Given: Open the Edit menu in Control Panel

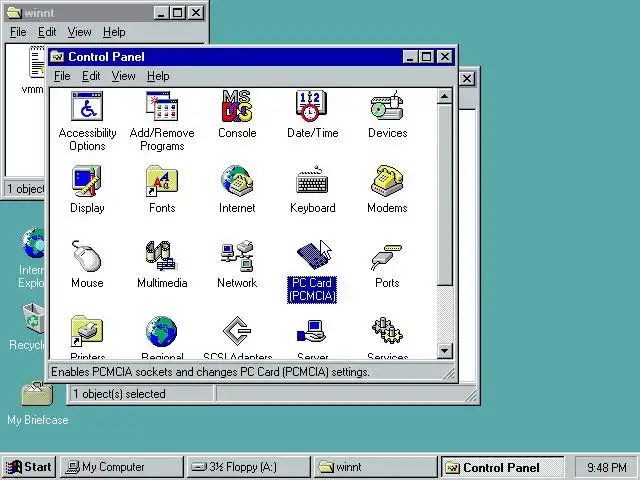Looking at the screenshot, I should coord(91,76).
